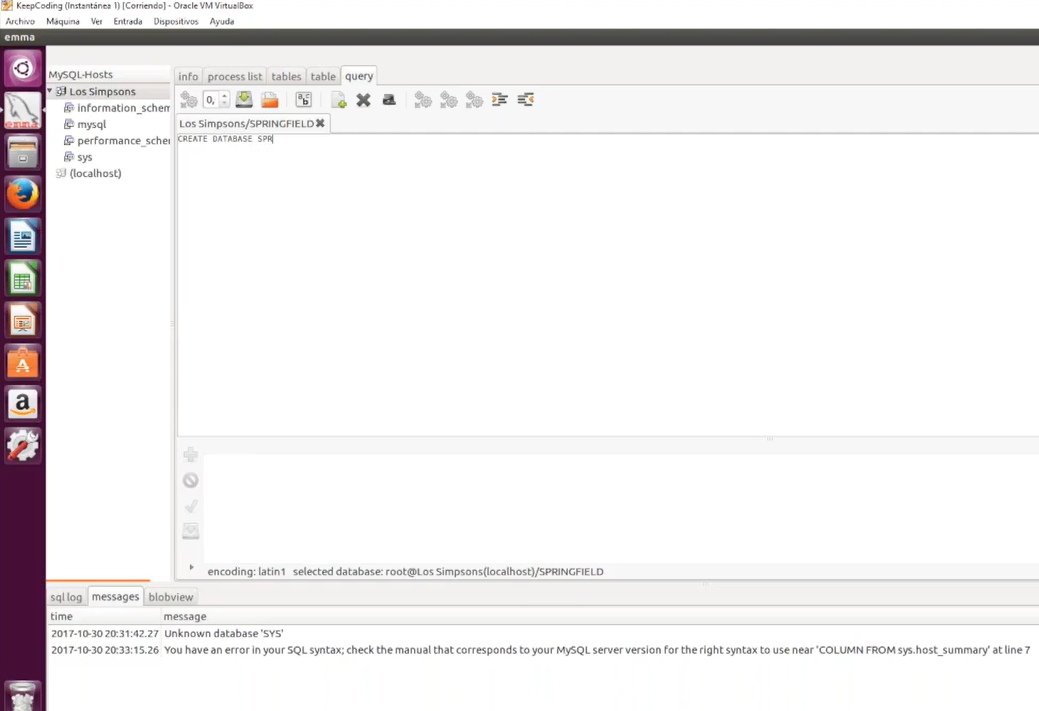Delete the current query page
This screenshot has width=1039, height=711.
tap(363, 99)
